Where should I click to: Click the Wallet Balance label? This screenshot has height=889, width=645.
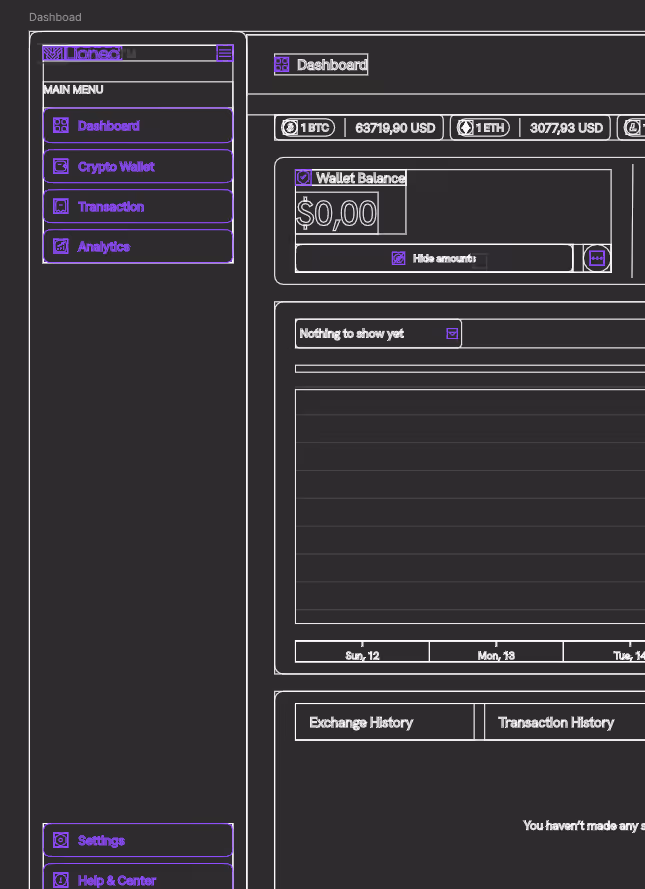coord(360,178)
